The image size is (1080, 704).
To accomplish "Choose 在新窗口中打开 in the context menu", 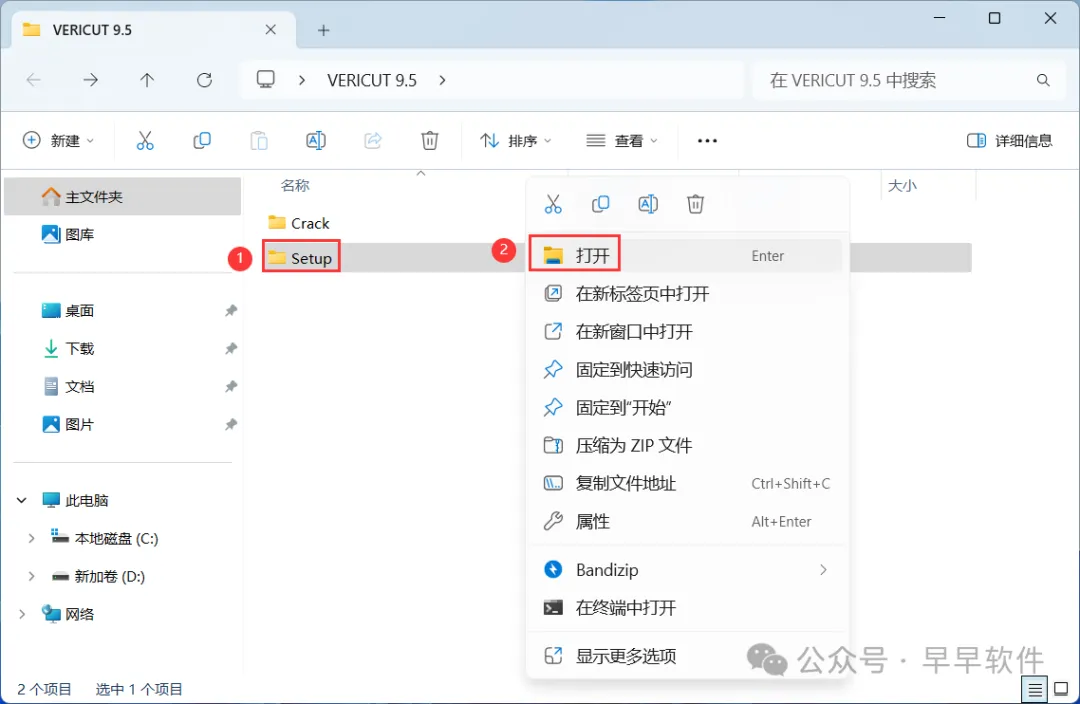I will coord(686,332).
